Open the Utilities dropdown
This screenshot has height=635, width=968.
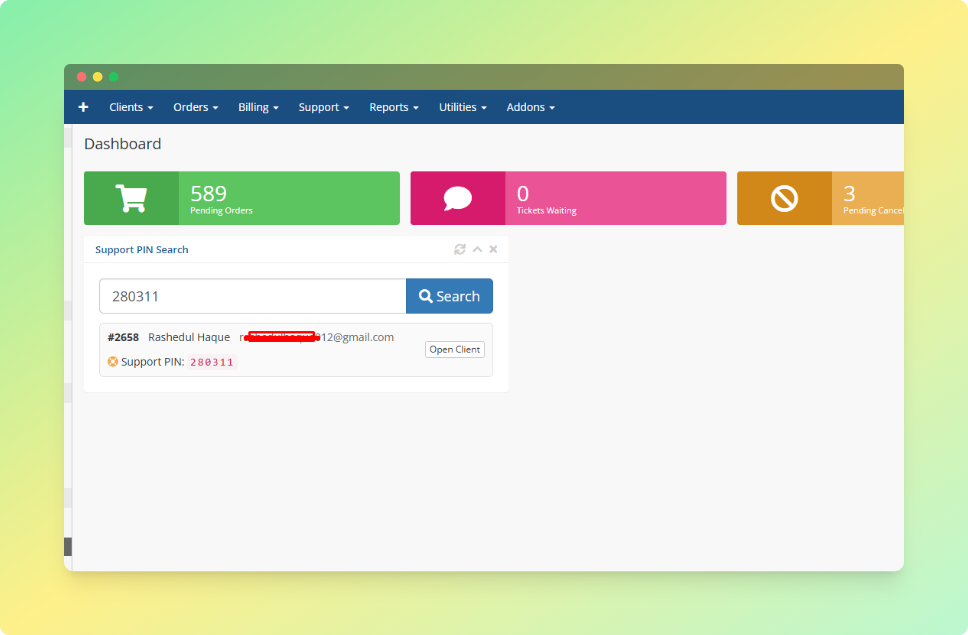tap(462, 107)
